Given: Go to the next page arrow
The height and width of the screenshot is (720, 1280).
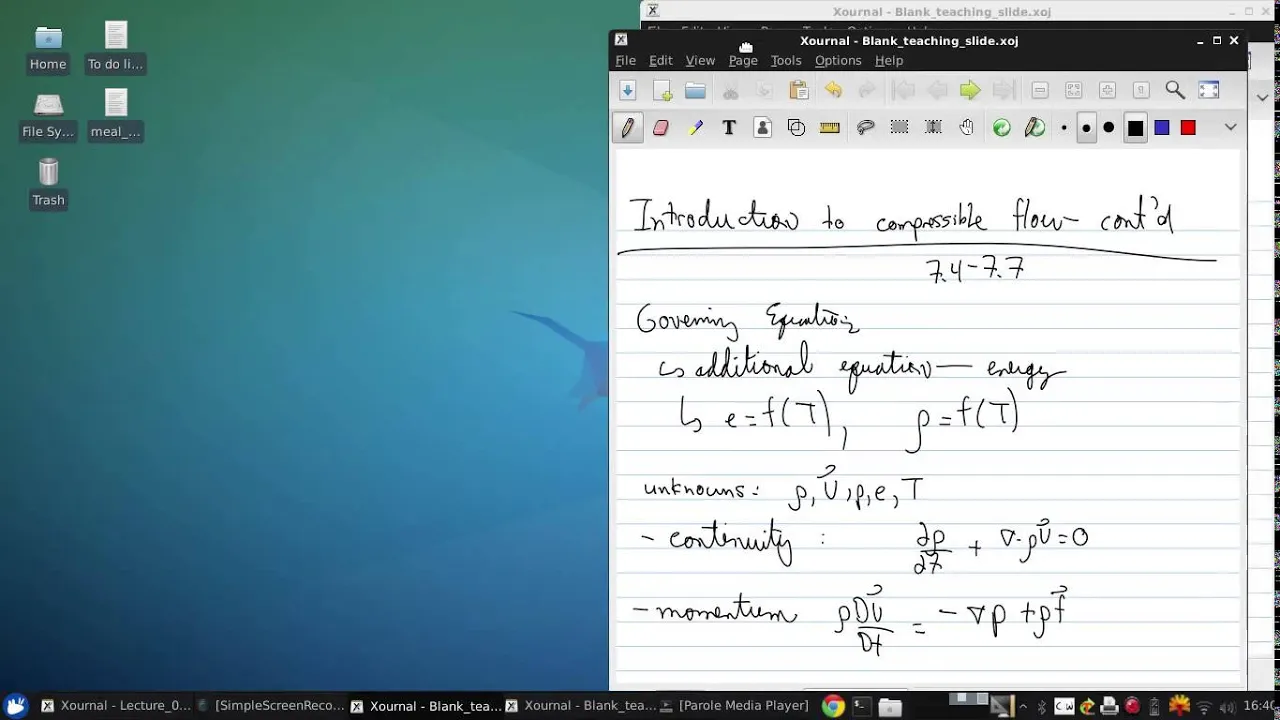Looking at the screenshot, I should tap(970, 90).
